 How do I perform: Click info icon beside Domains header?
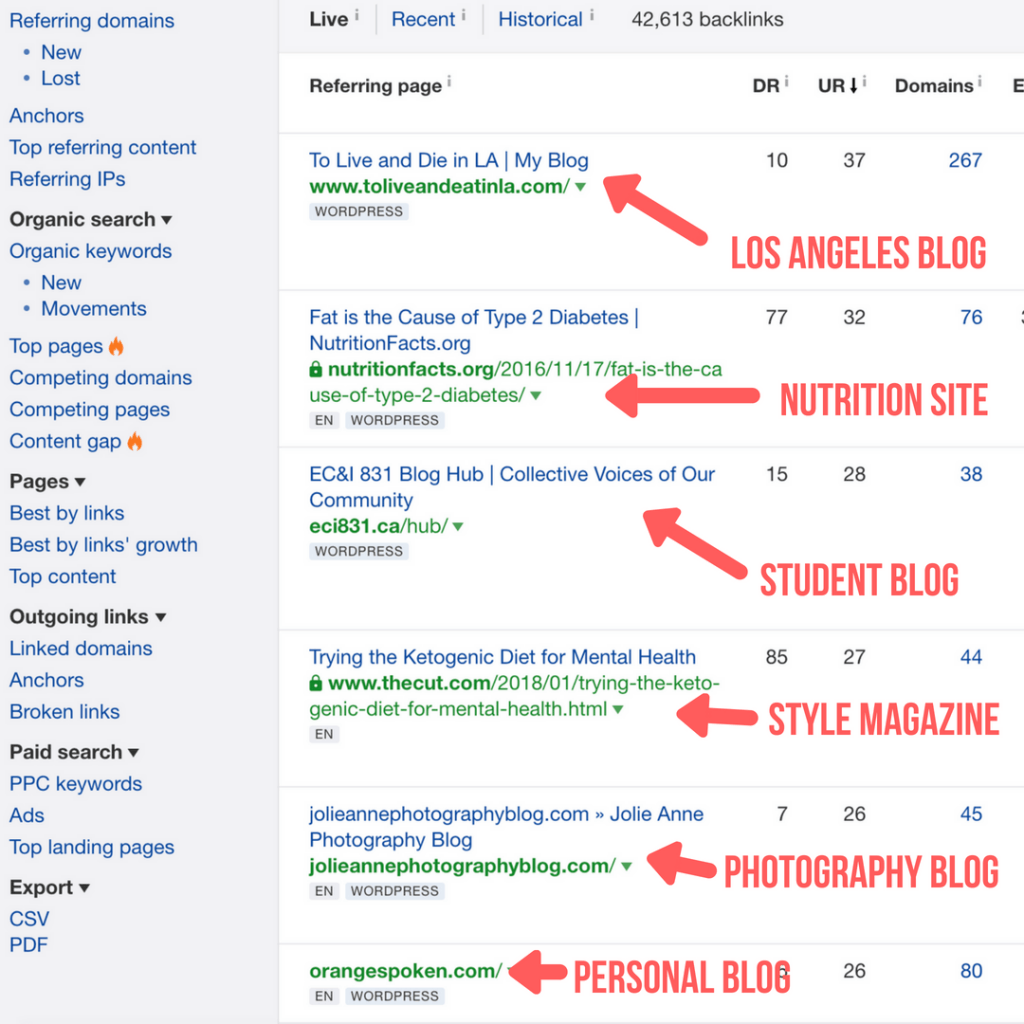tap(980, 81)
